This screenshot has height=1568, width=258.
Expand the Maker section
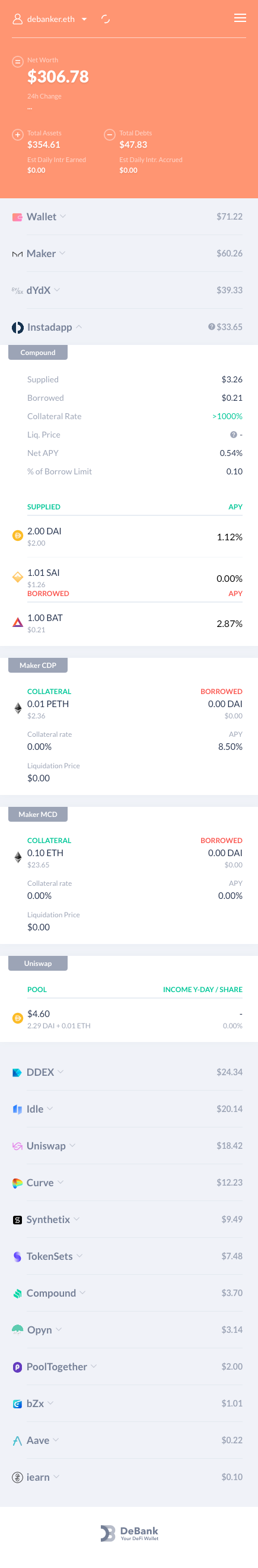(129, 253)
